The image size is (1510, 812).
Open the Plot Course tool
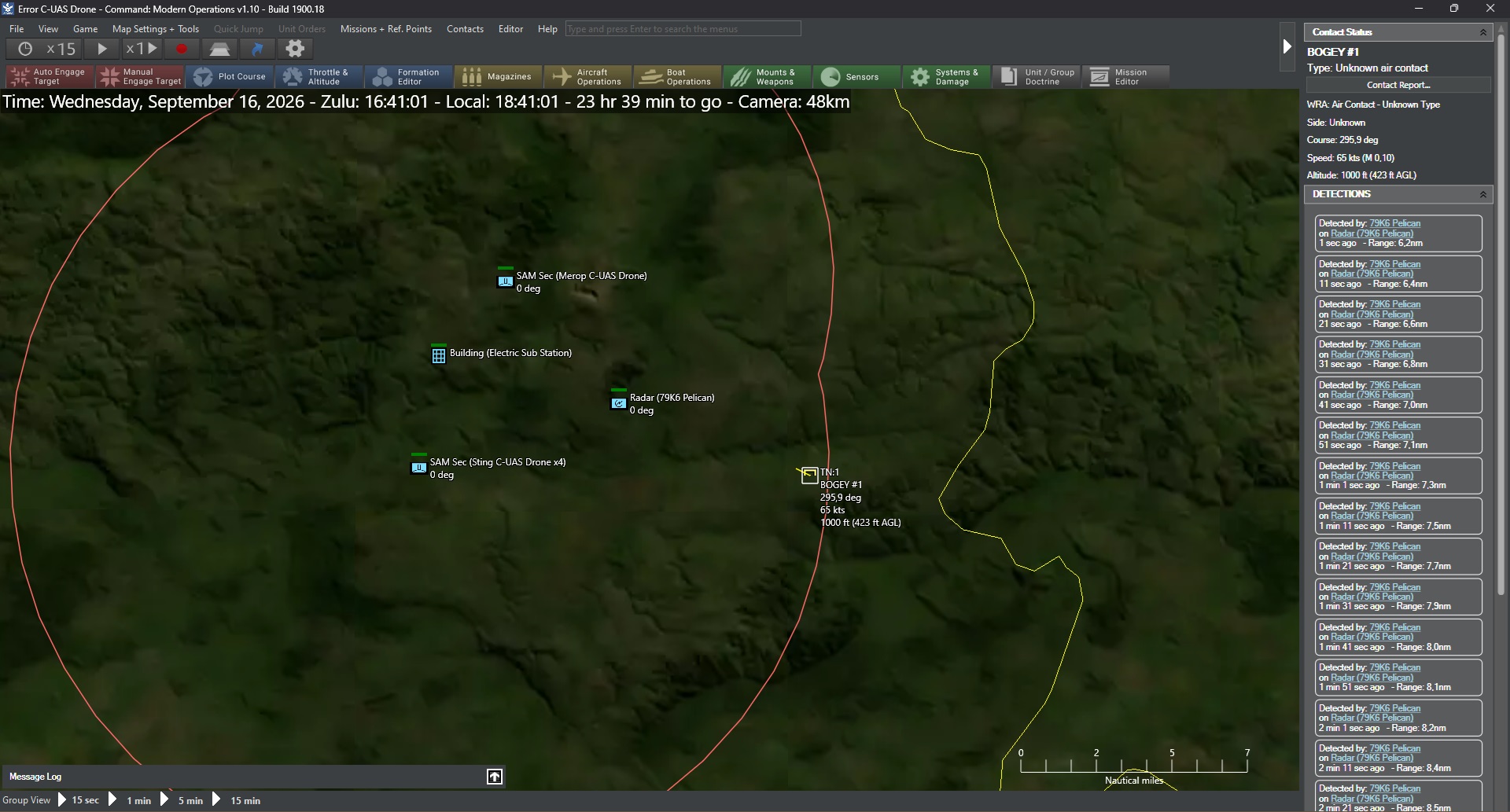(230, 76)
